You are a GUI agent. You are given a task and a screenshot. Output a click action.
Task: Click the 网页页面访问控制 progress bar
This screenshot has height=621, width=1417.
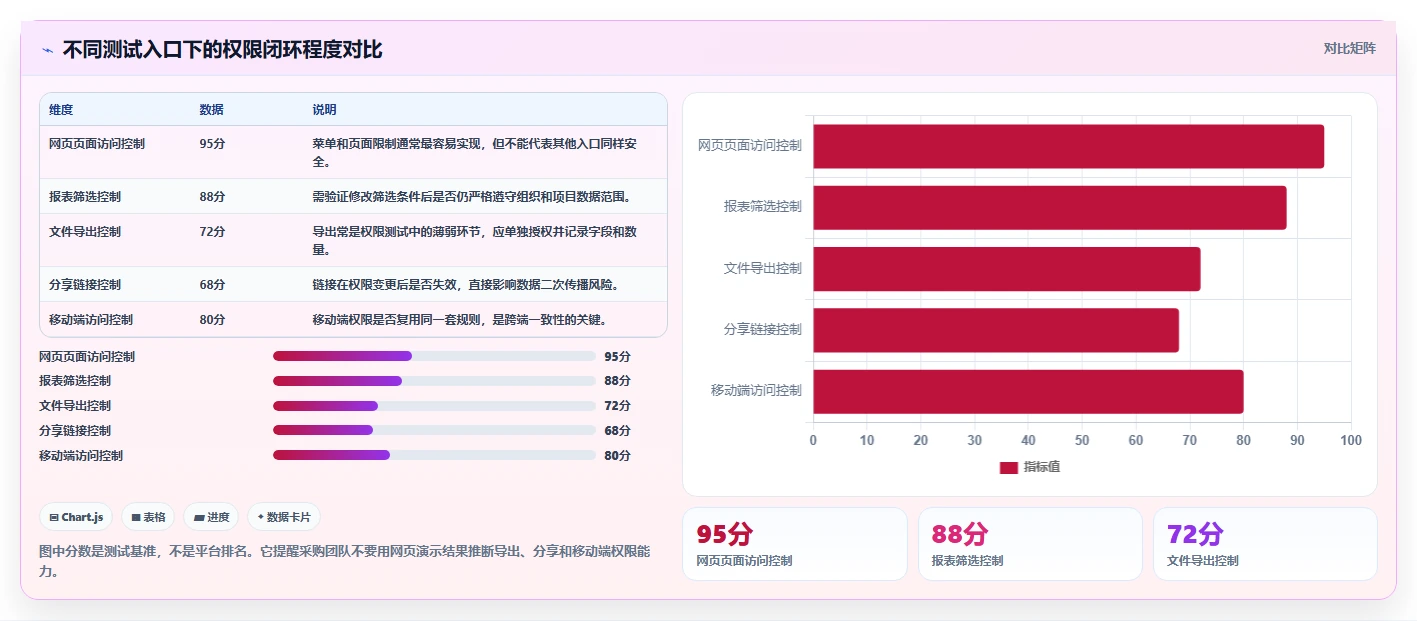point(434,356)
